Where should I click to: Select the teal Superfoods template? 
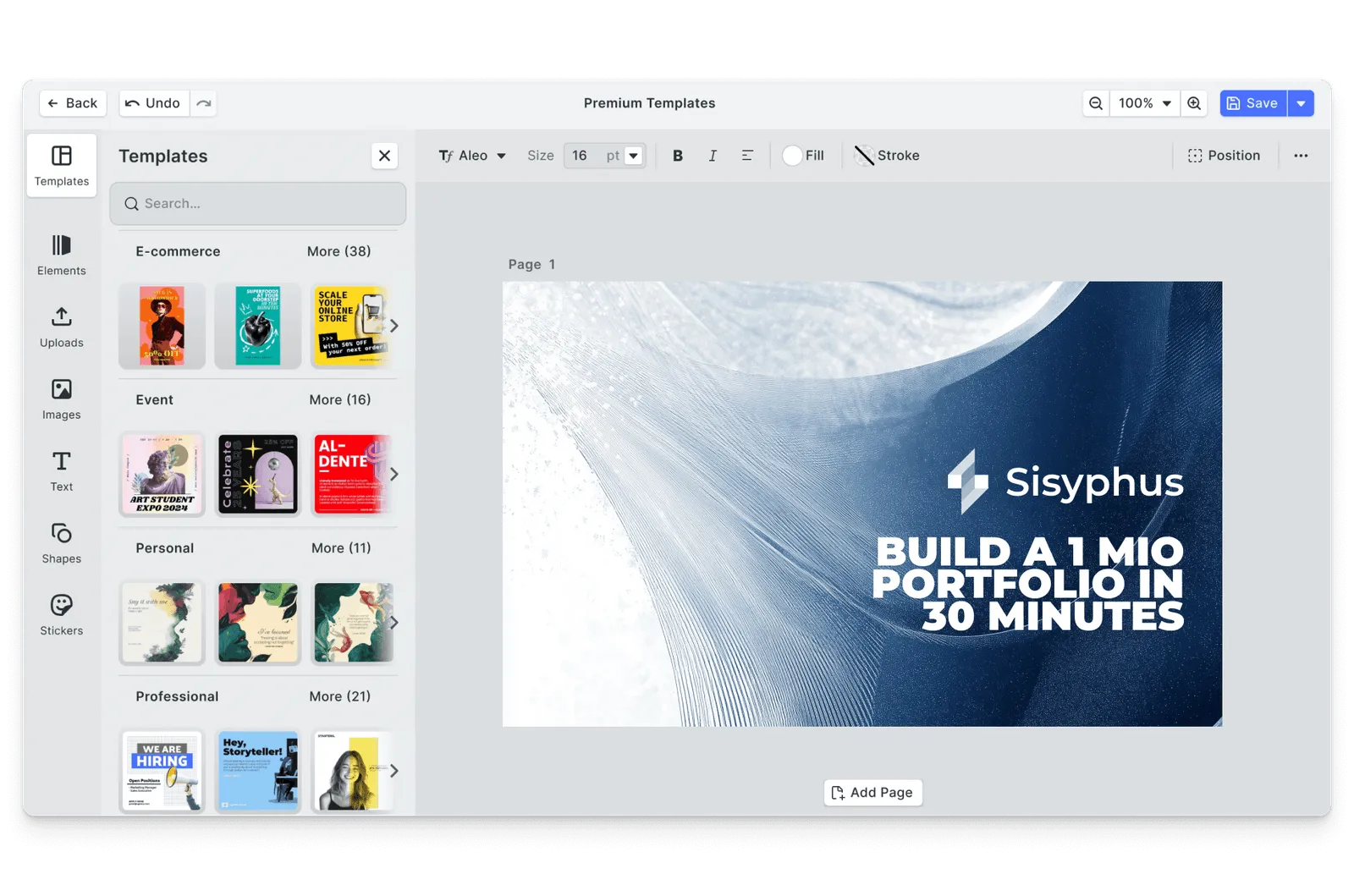[258, 326]
